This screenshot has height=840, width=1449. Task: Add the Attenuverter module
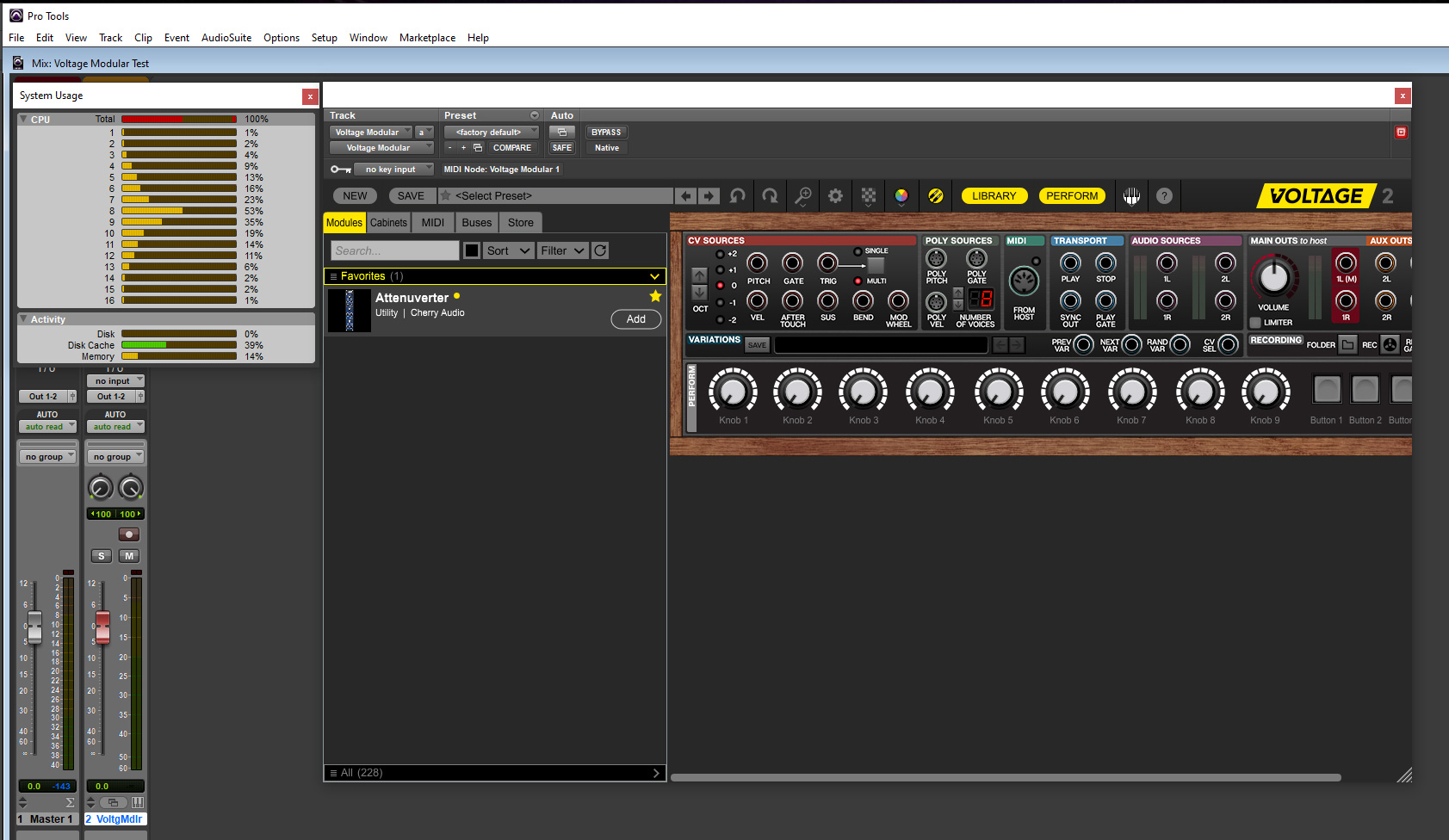636,319
